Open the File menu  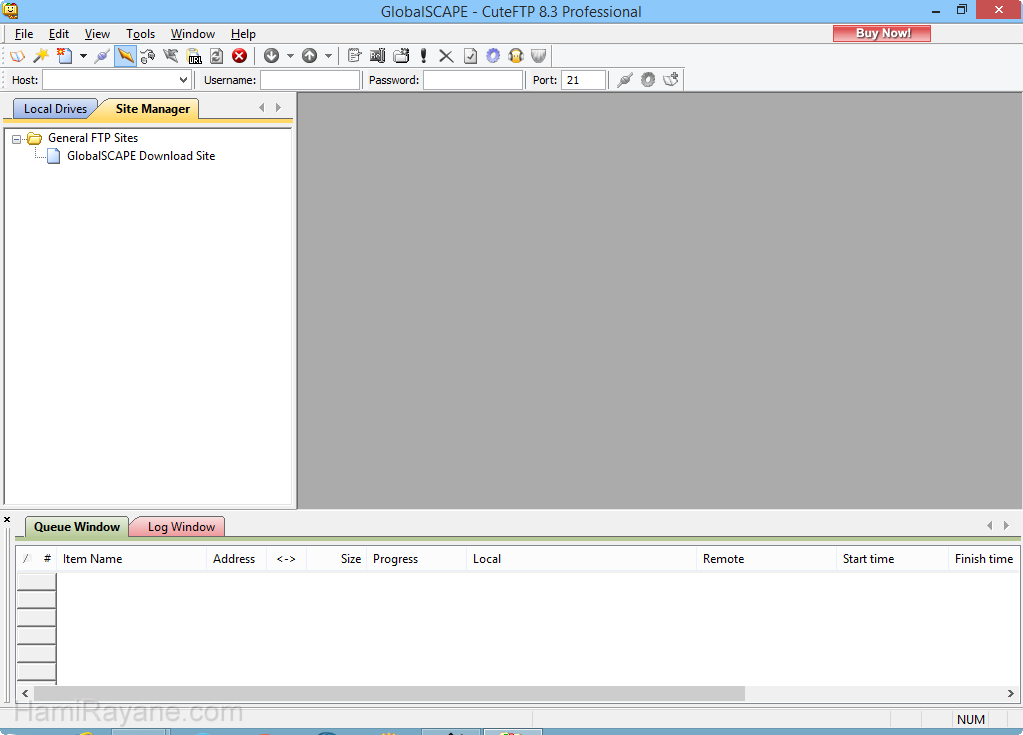(x=24, y=34)
